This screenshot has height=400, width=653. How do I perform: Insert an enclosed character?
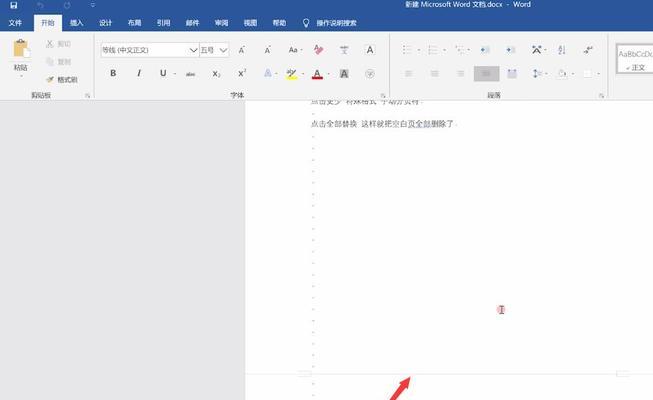[370, 74]
